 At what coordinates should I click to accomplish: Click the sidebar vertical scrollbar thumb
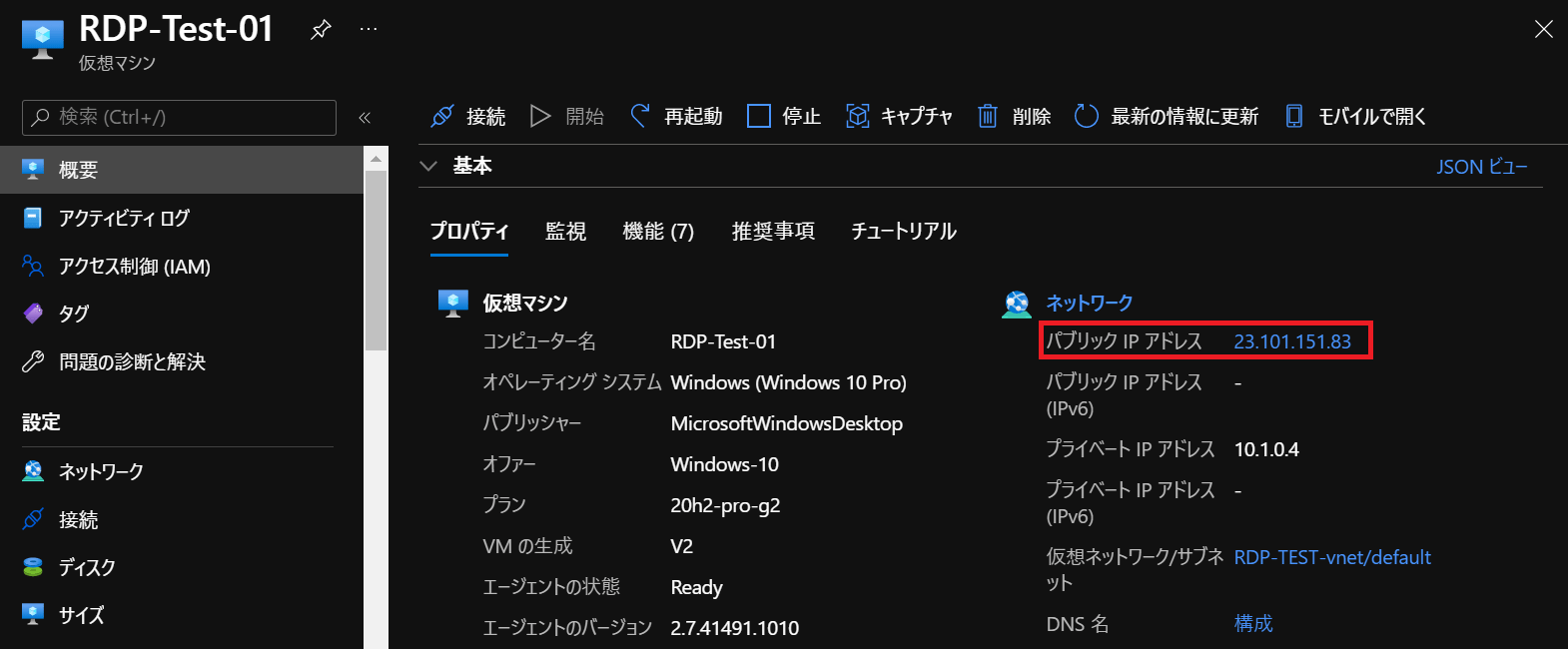[376, 261]
